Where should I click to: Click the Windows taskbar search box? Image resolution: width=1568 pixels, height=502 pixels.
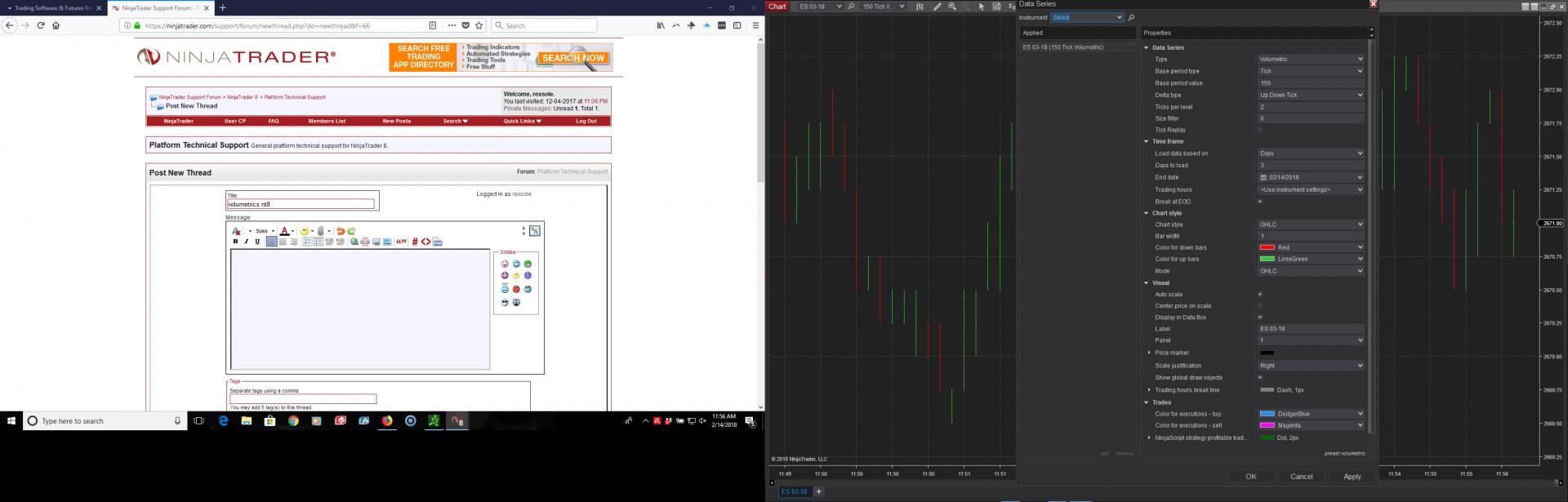click(105, 421)
